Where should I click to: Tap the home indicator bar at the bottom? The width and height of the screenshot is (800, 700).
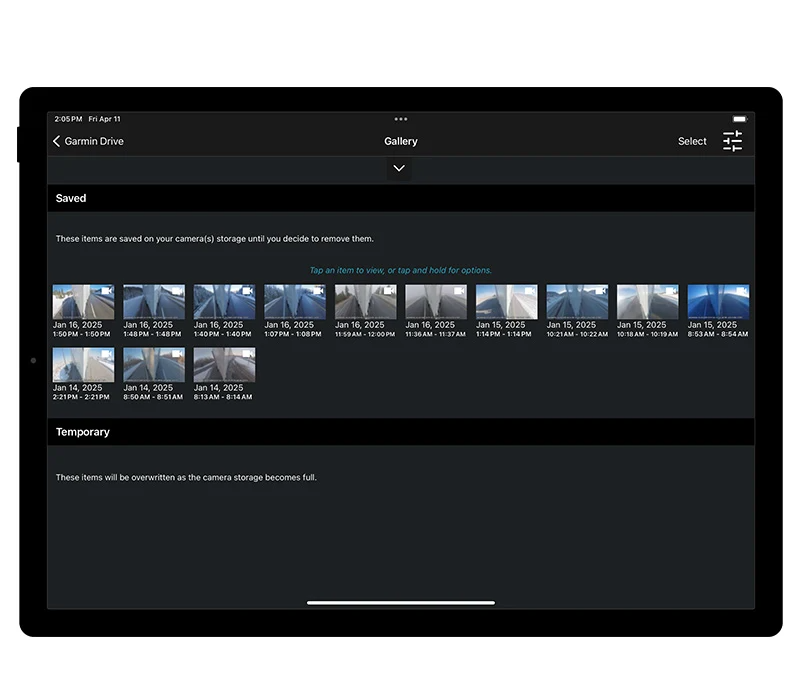tap(400, 603)
